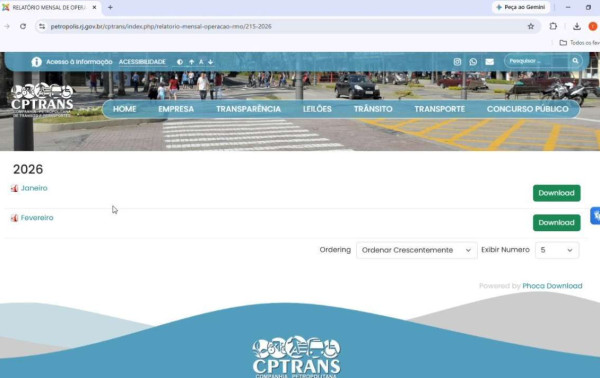Decrease font size with down arrow icon

pos(210,62)
